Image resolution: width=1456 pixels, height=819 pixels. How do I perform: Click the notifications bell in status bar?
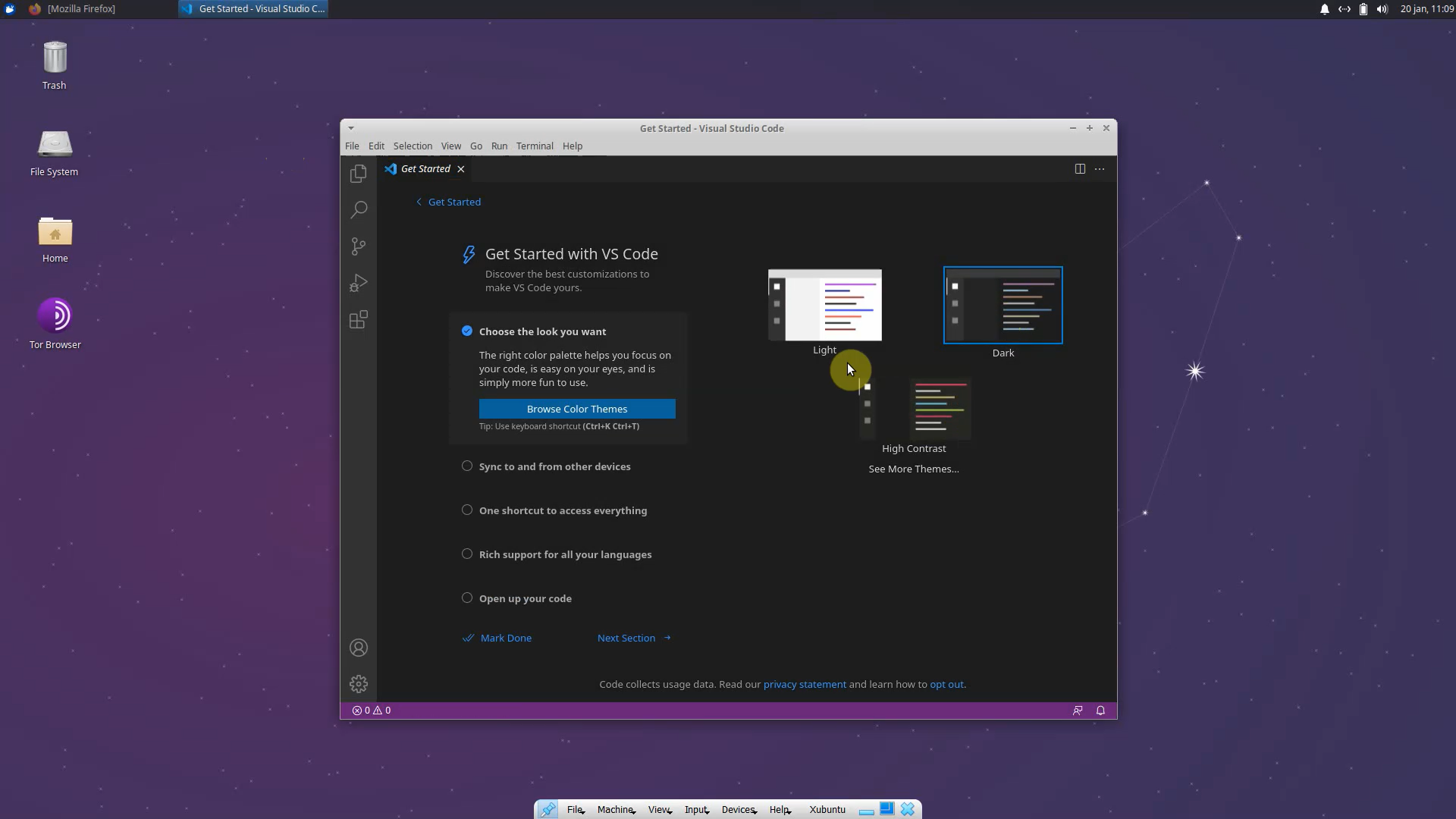point(1101,711)
